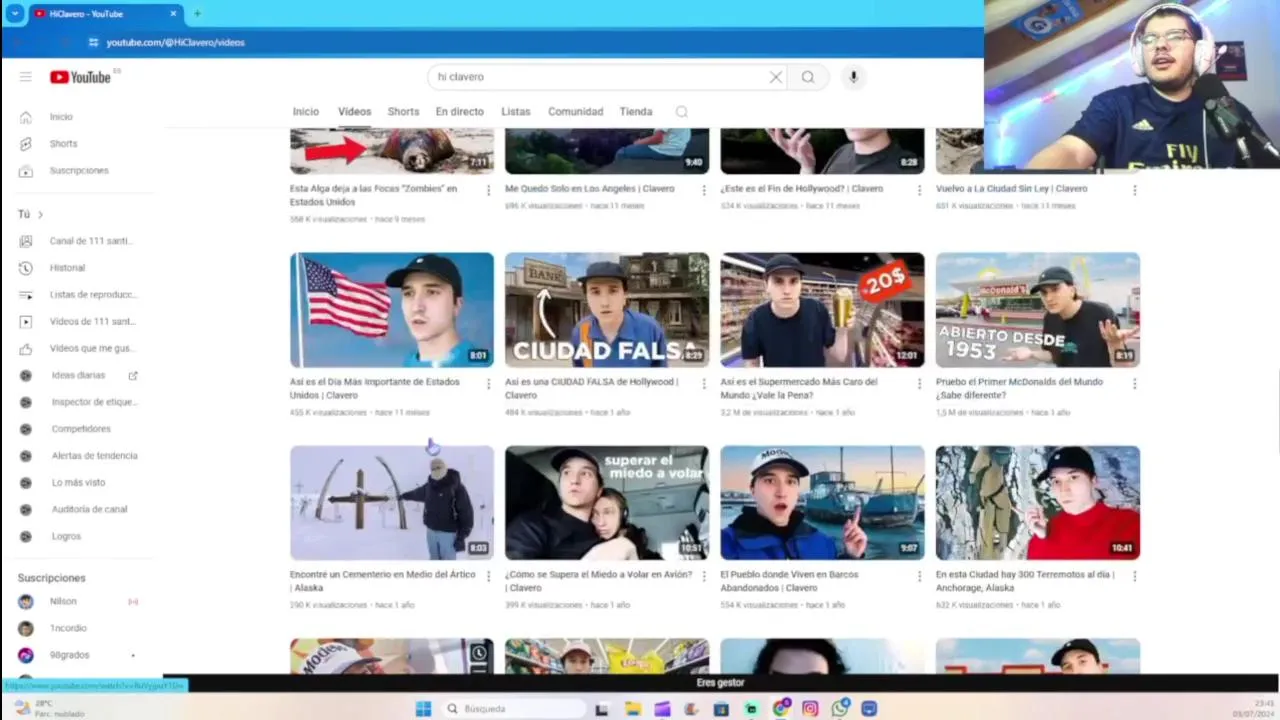Click the browser address bar URL

click(x=175, y=42)
